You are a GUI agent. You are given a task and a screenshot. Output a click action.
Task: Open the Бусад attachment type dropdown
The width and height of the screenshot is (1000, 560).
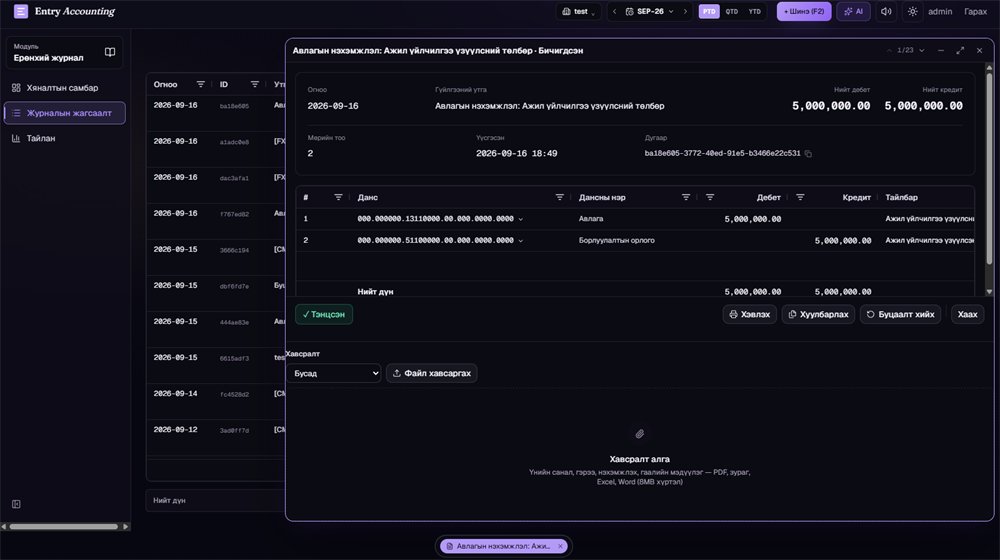tap(334, 373)
